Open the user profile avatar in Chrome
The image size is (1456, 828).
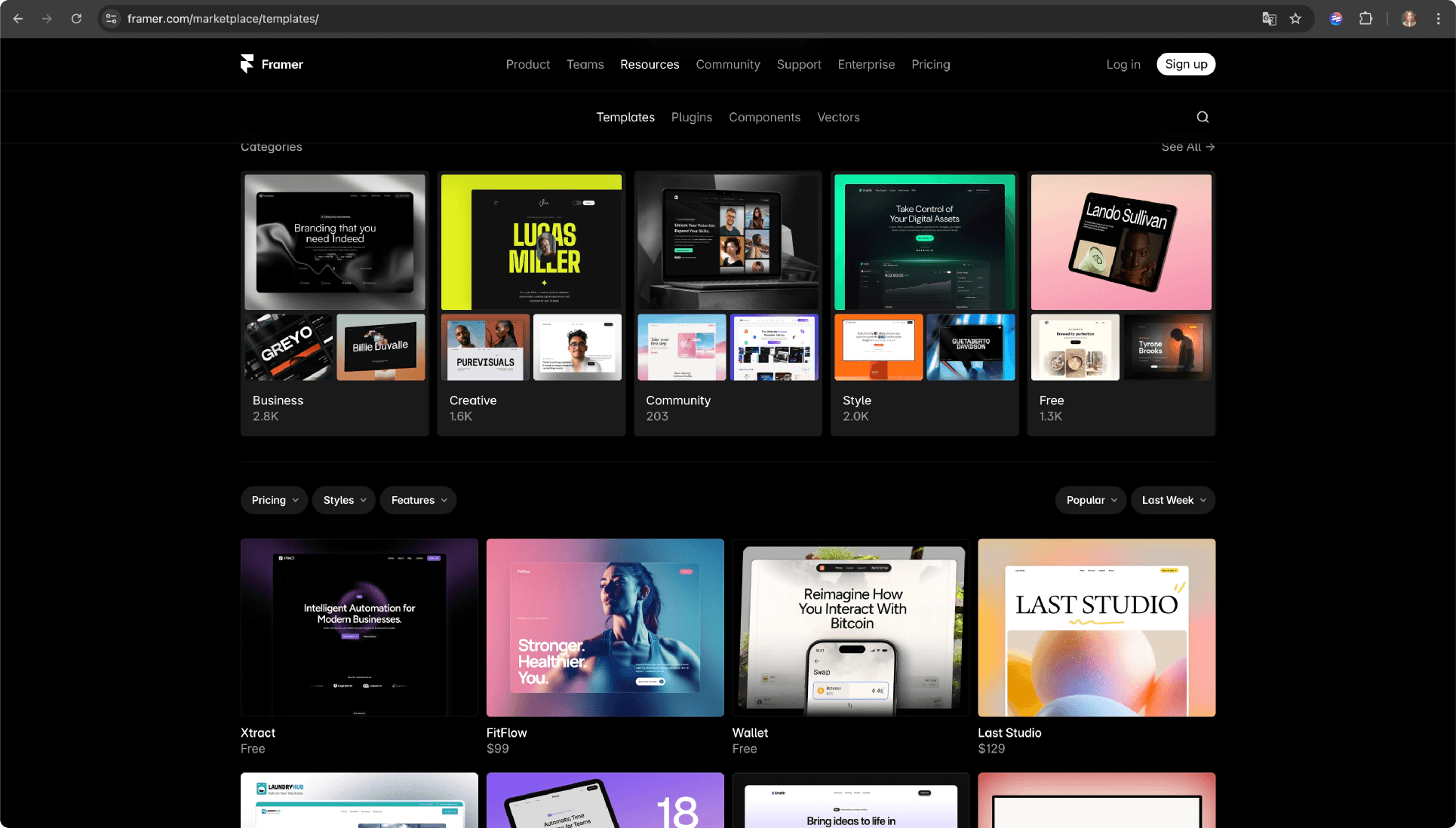[x=1408, y=19]
